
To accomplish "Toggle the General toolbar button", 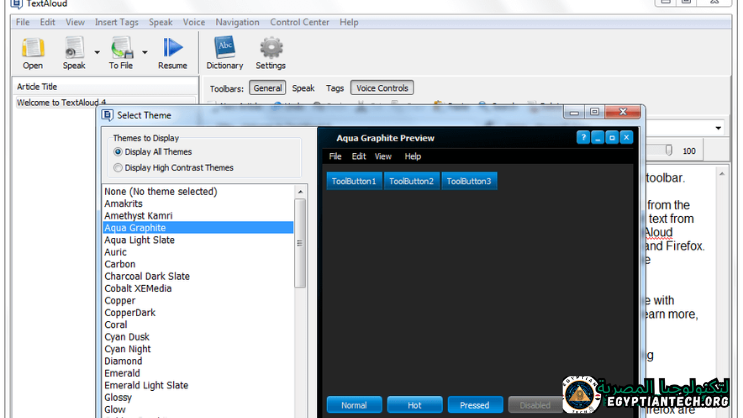I will click(x=267, y=88).
